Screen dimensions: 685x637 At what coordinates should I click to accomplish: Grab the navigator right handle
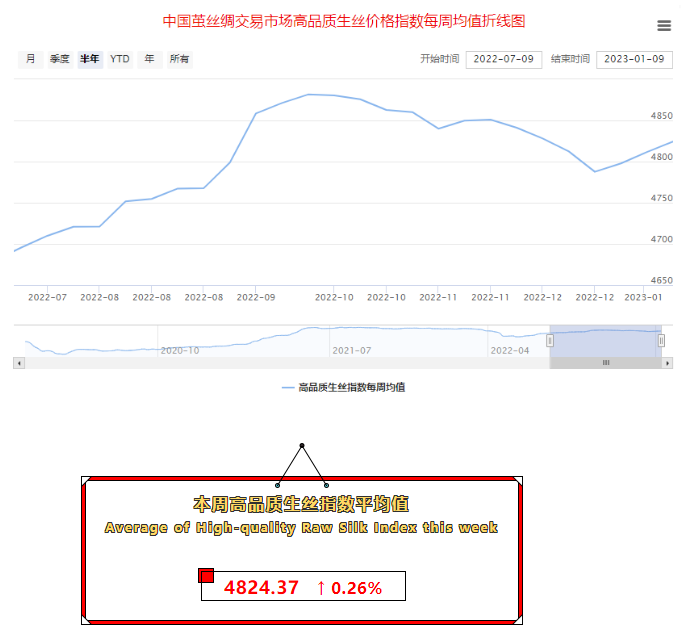tap(661, 341)
